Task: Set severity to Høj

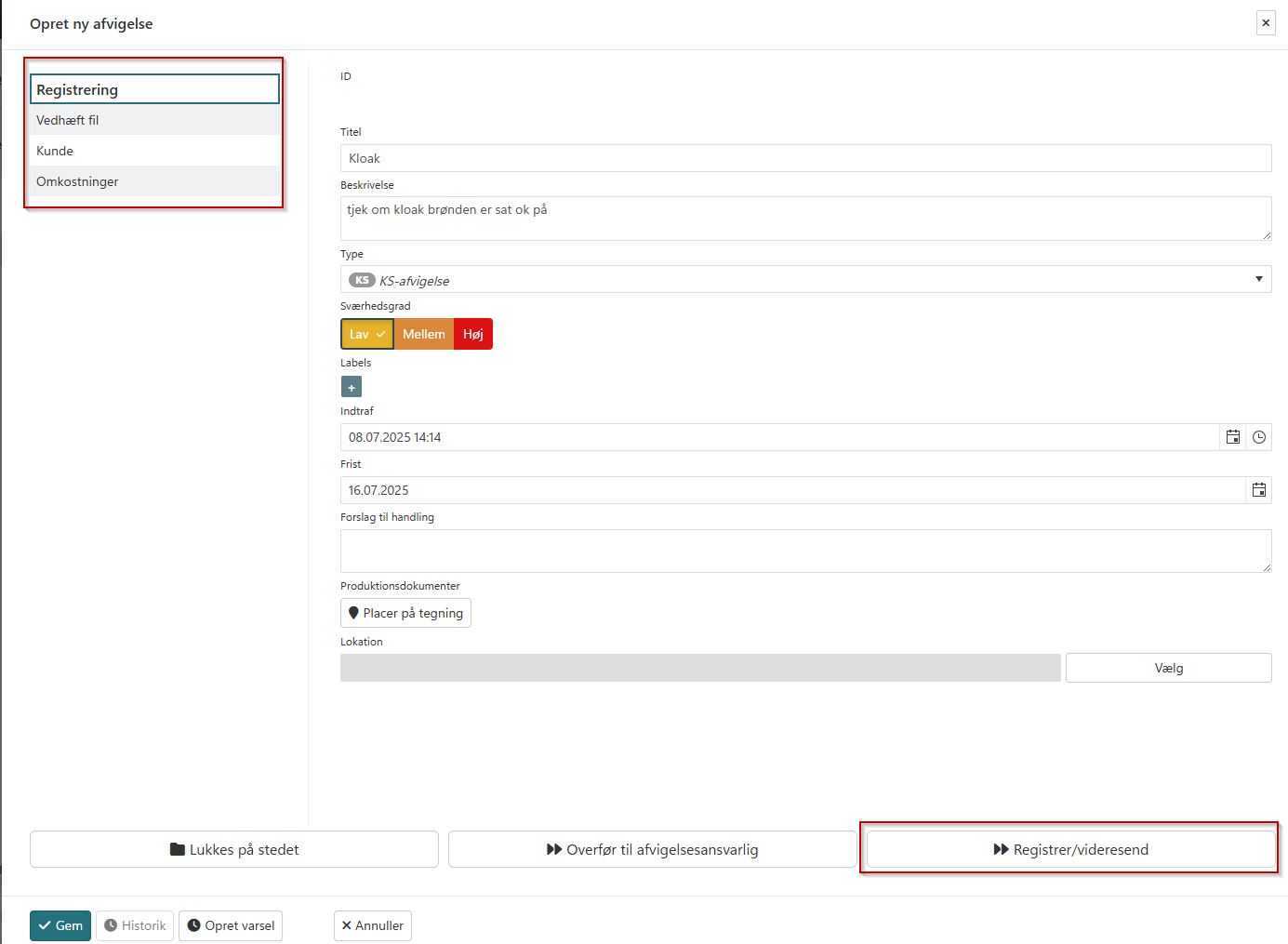Action: (x=473, y=334)
